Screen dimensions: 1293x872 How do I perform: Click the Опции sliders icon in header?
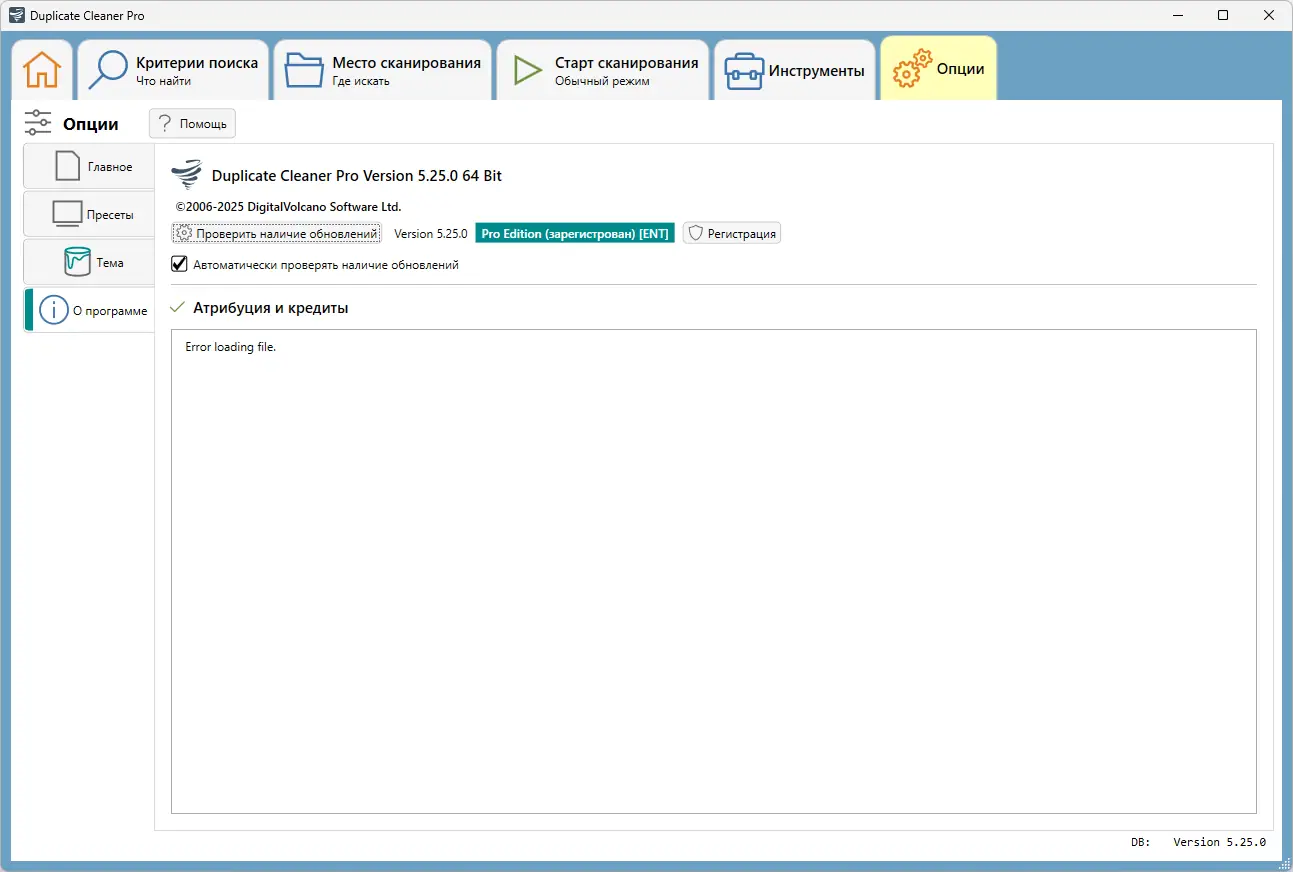click(38, 123)
